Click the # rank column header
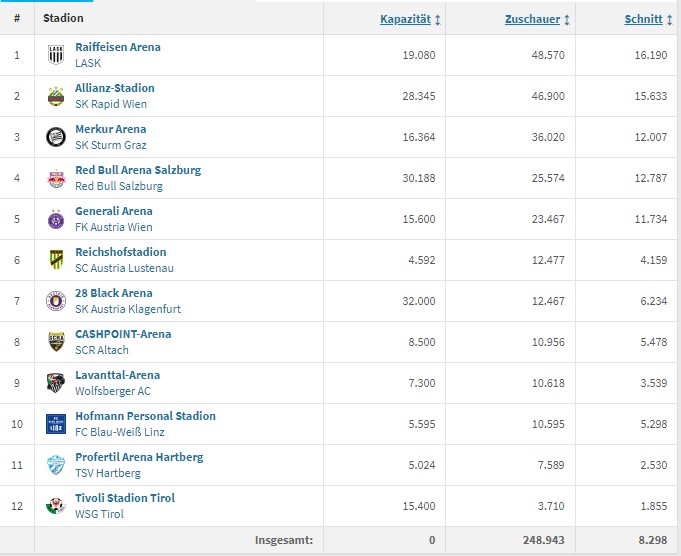The height and width of the screenshot is (556, 681). click(x=17, y=18)
